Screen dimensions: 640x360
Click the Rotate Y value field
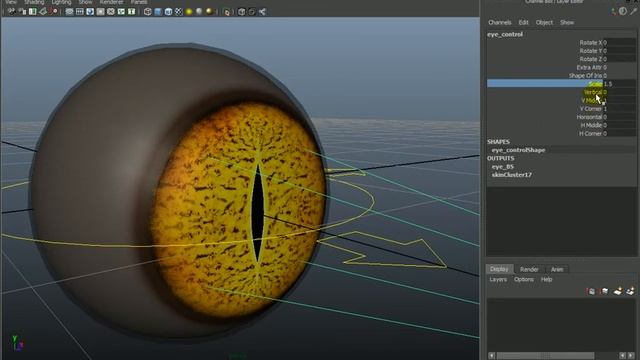(x=619, y=51)
